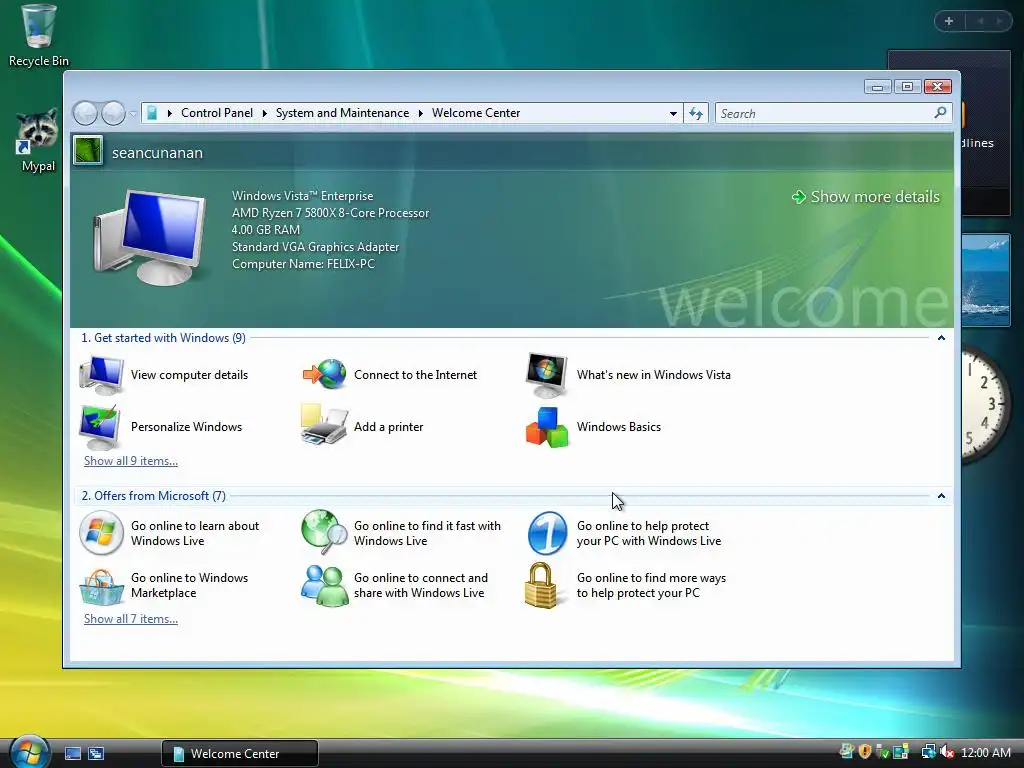Click the sidebar add gadget plus button

coord(949,21)
